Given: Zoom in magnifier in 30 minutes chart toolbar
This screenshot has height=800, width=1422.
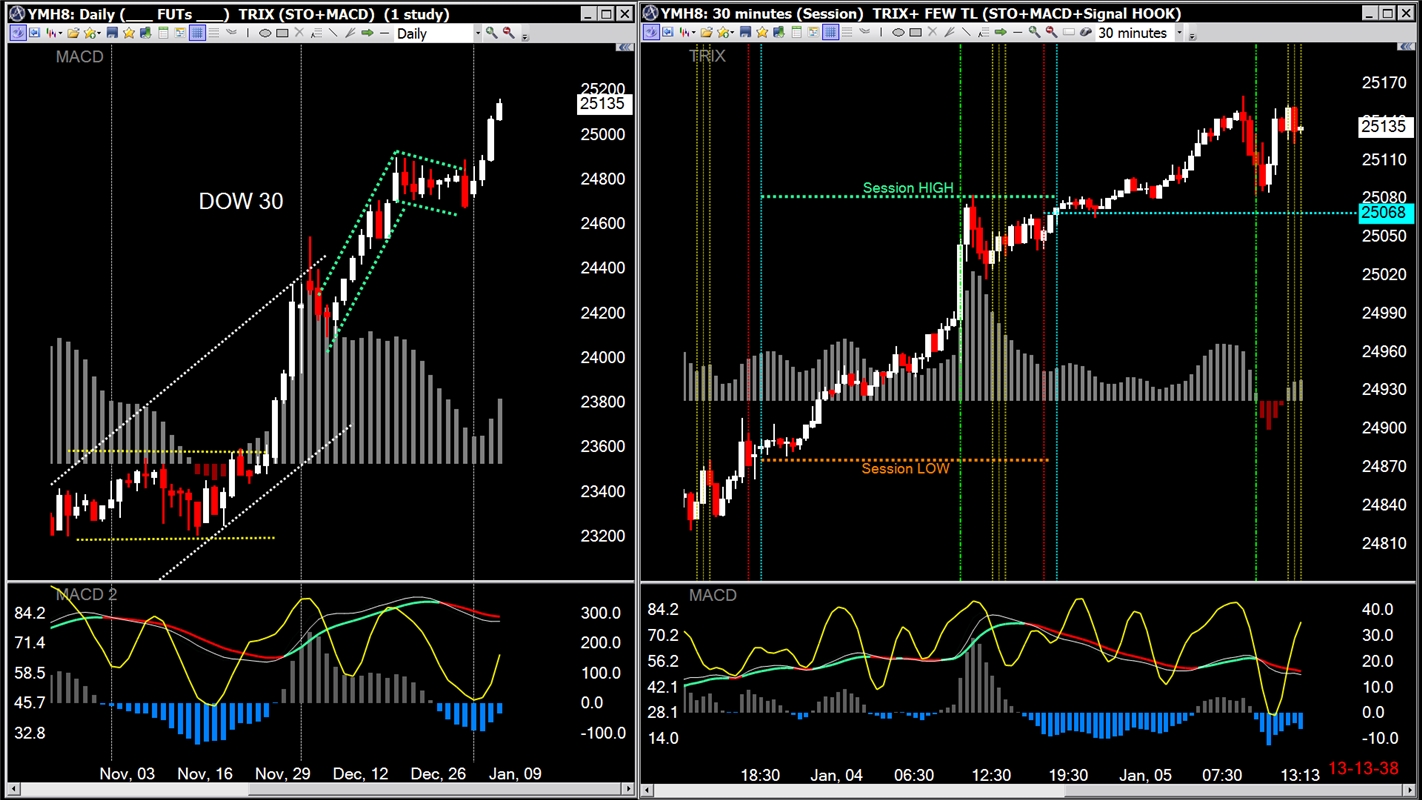Looking at the screenshot, I should click(x=1034, y=33).
